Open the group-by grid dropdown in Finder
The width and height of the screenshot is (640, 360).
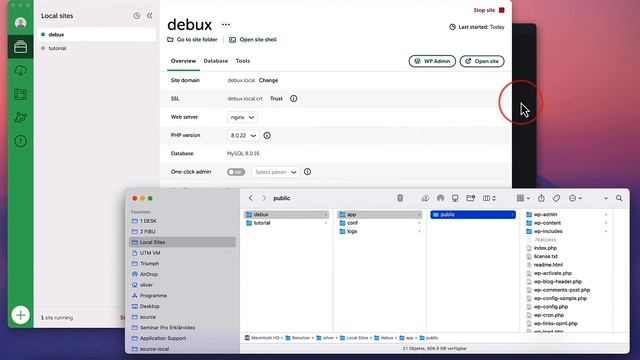click(523, 198)
